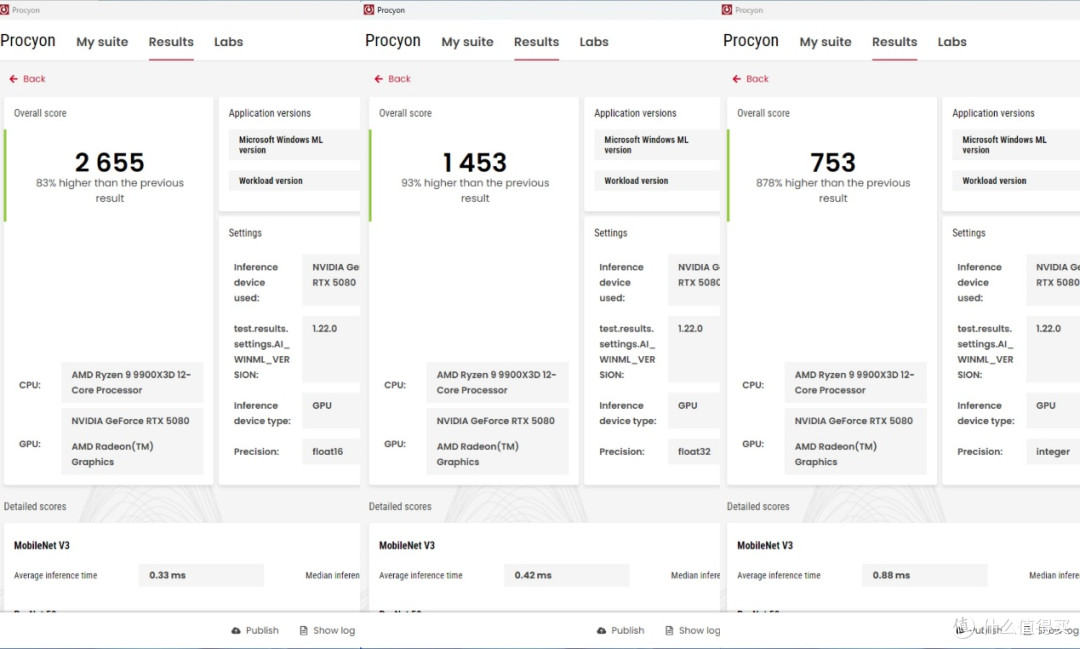
Task: Select Results tab in the right window
Action: [895, 42]
